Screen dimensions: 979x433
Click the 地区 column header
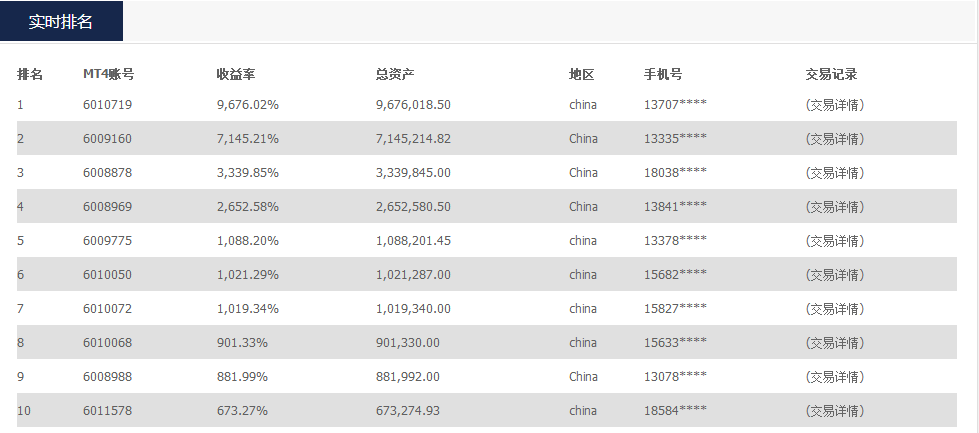(x=582, y=74)
